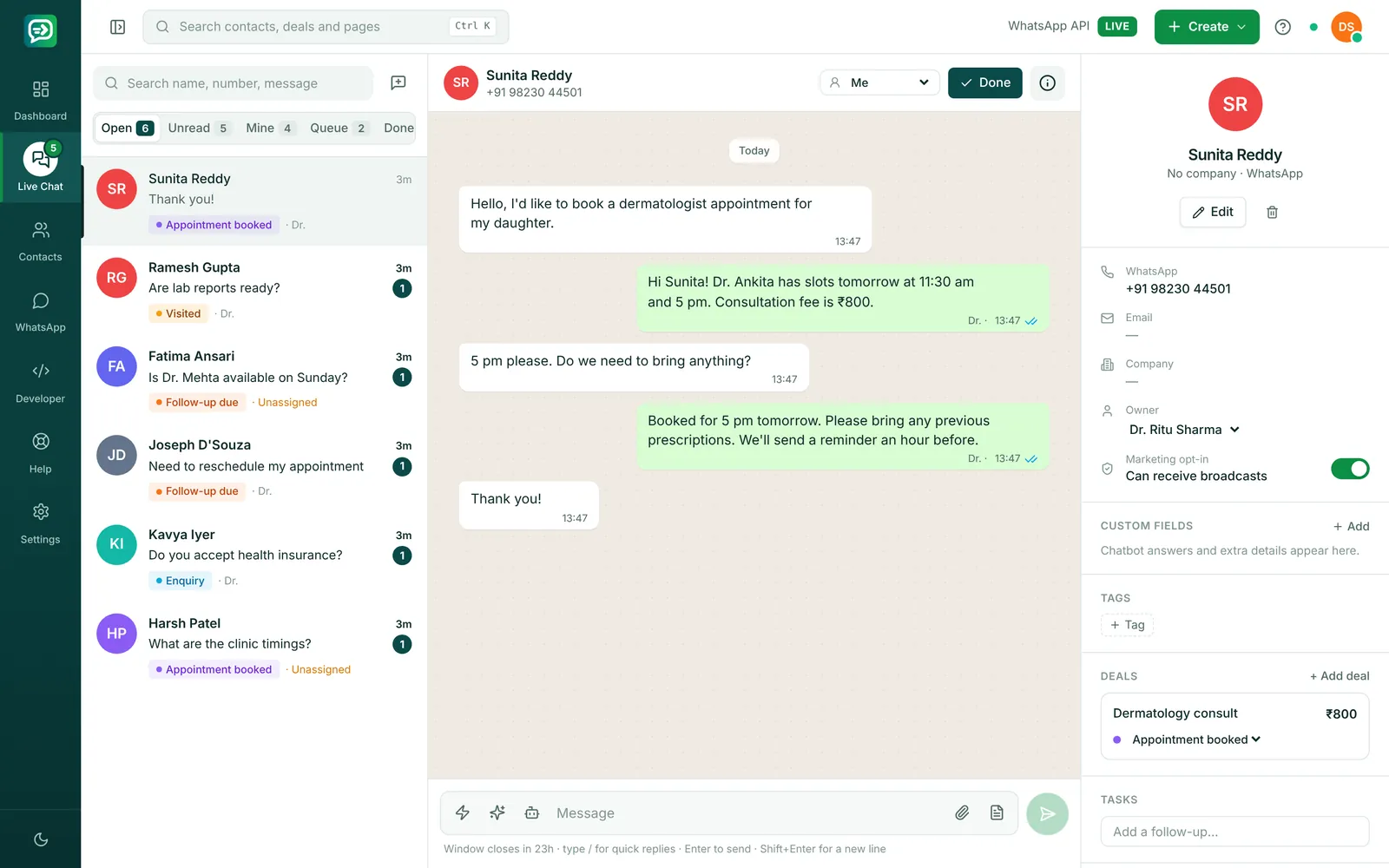The height and width of the screenshot is (868, 1389).
Task: Click Add deal link
Action: click(1340, 676)
